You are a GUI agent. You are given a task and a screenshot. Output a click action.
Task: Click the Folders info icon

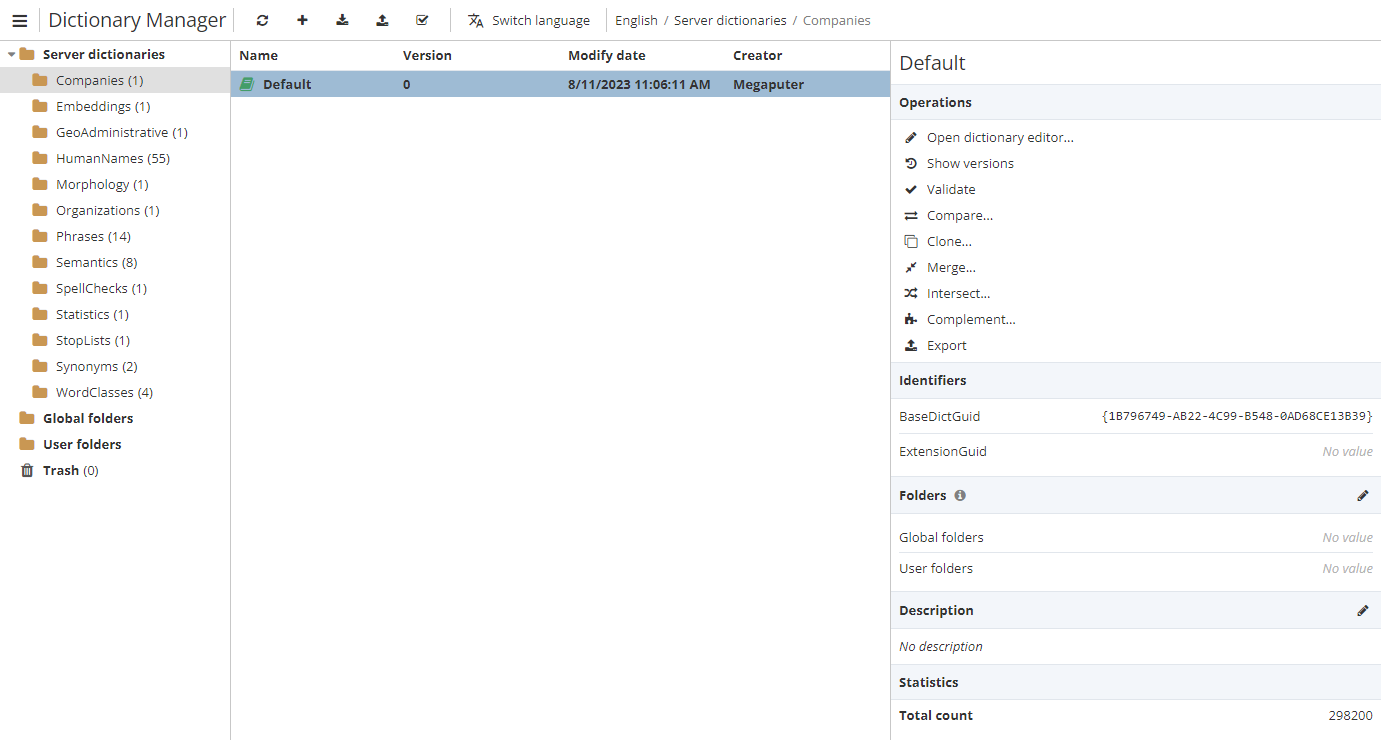coord(960,495)
